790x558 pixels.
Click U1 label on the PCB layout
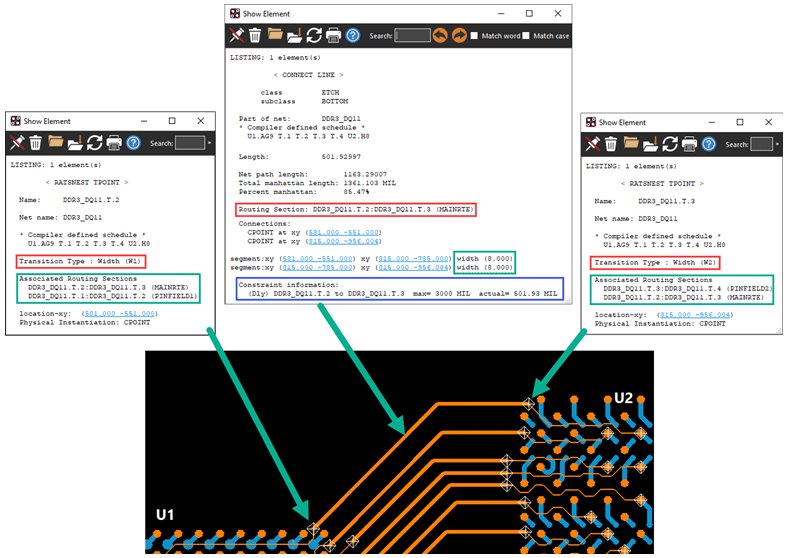[x=165, y=515]
